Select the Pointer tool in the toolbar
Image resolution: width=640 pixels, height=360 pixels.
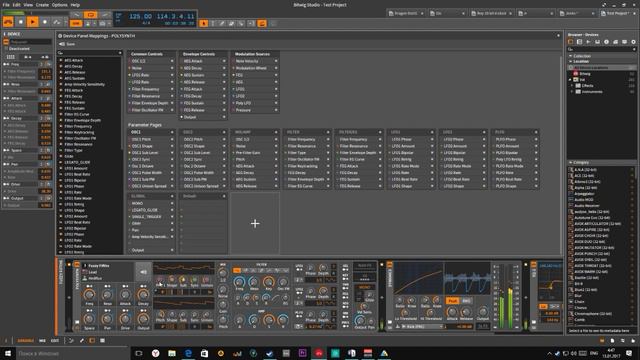click(x=203, y=24)
